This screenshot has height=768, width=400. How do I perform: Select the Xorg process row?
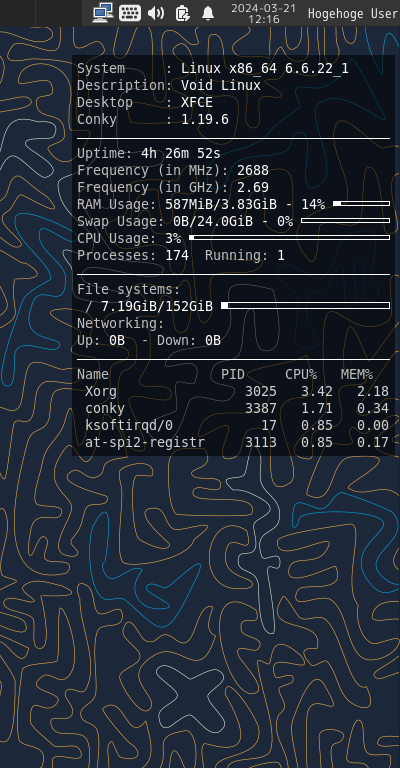pos(233,391)
